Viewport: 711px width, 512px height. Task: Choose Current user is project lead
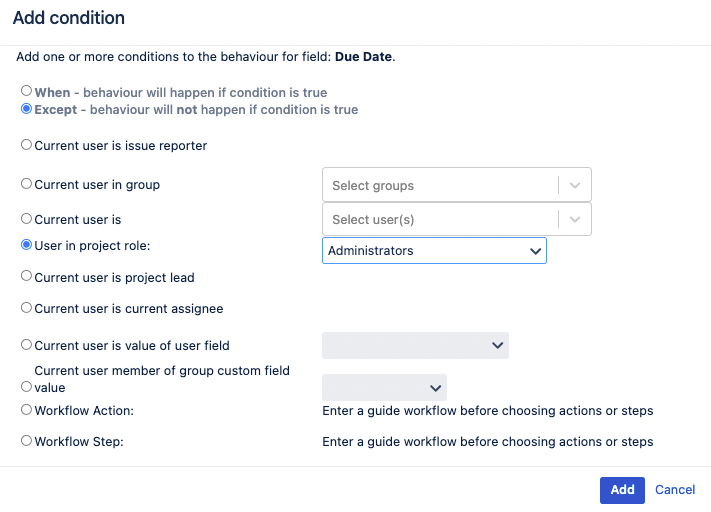[x=26, y=276]
